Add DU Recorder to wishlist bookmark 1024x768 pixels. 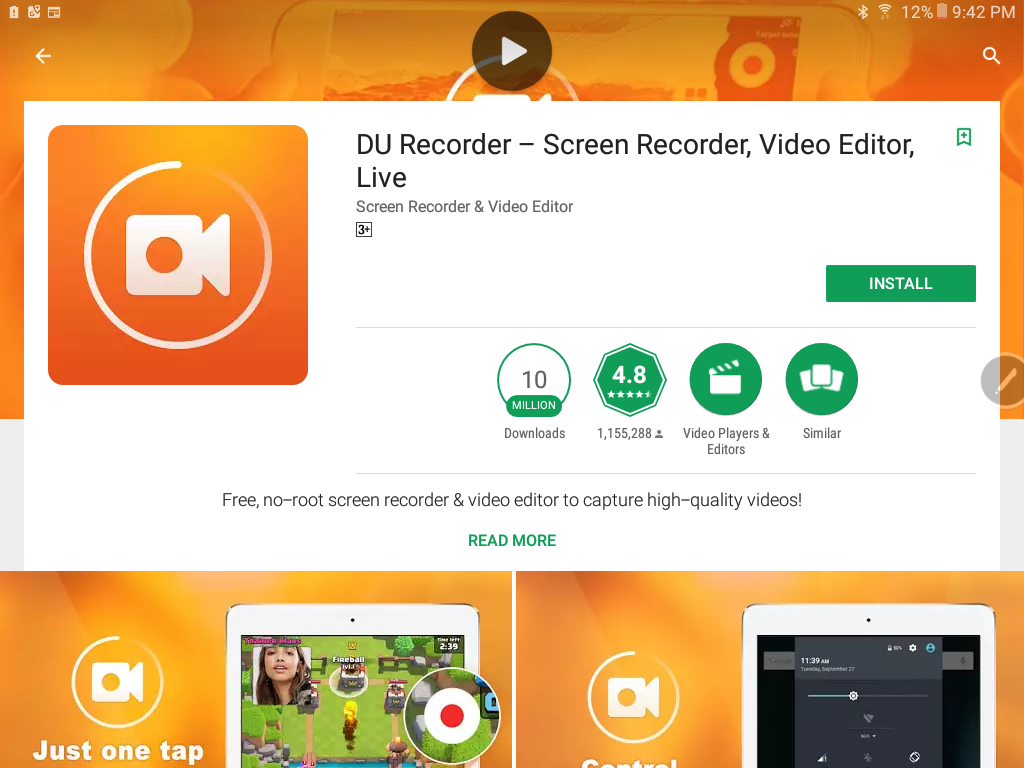[x=963, y=137]
